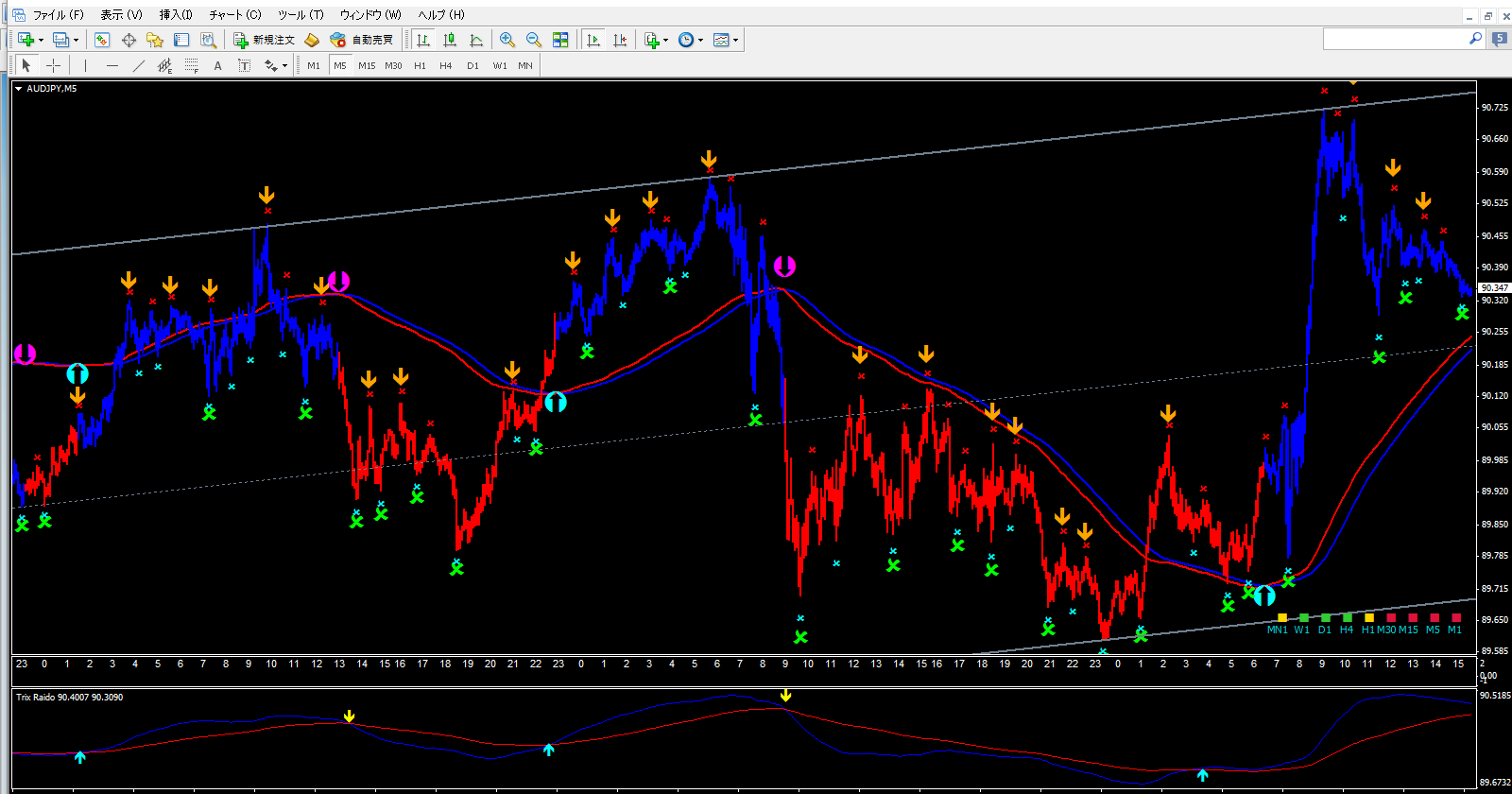The width and height of the screenshot is (1512, 794).
Task: Switch chart to M15 timeframe in toolbar
Action: pyautogui.click(x=367, y=65)
